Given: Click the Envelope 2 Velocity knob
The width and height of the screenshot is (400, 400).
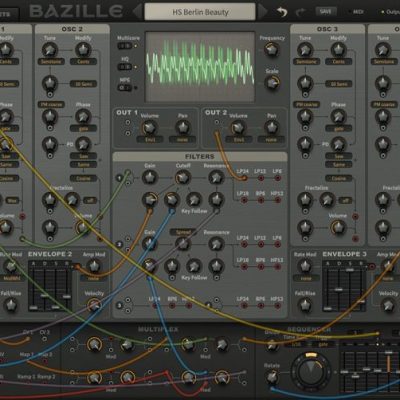Looking at the screenshot, I should point(94,305).
